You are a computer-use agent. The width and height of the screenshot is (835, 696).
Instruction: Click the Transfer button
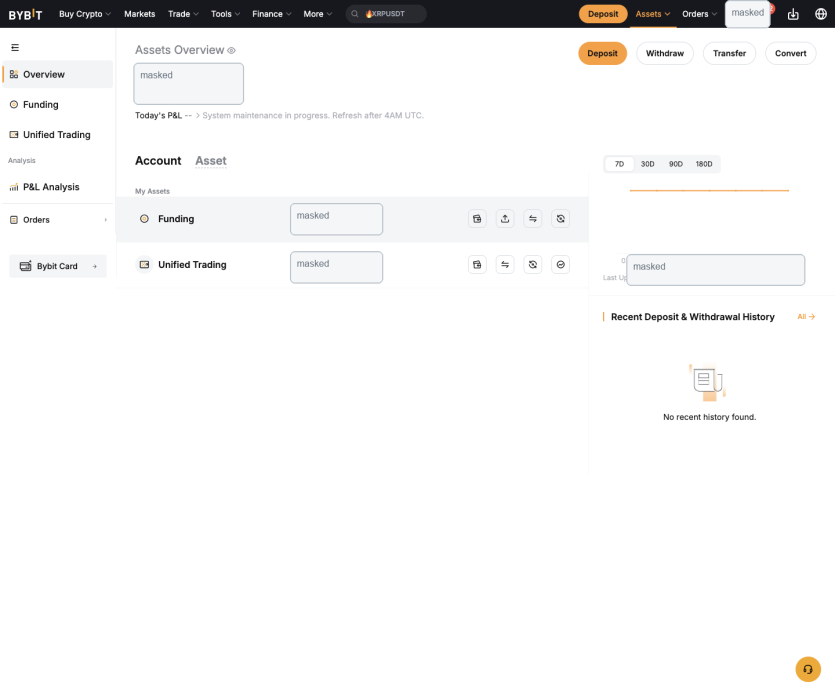tap(729, 53)
